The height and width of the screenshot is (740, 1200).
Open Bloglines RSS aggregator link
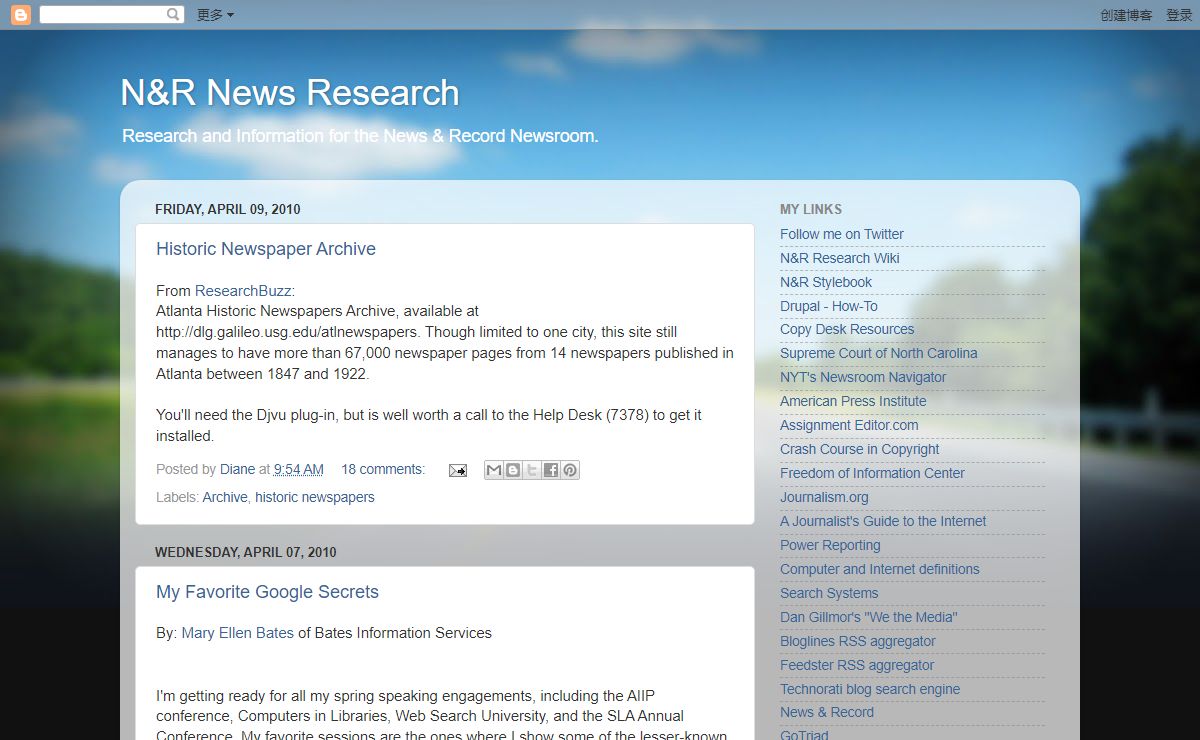858,641
